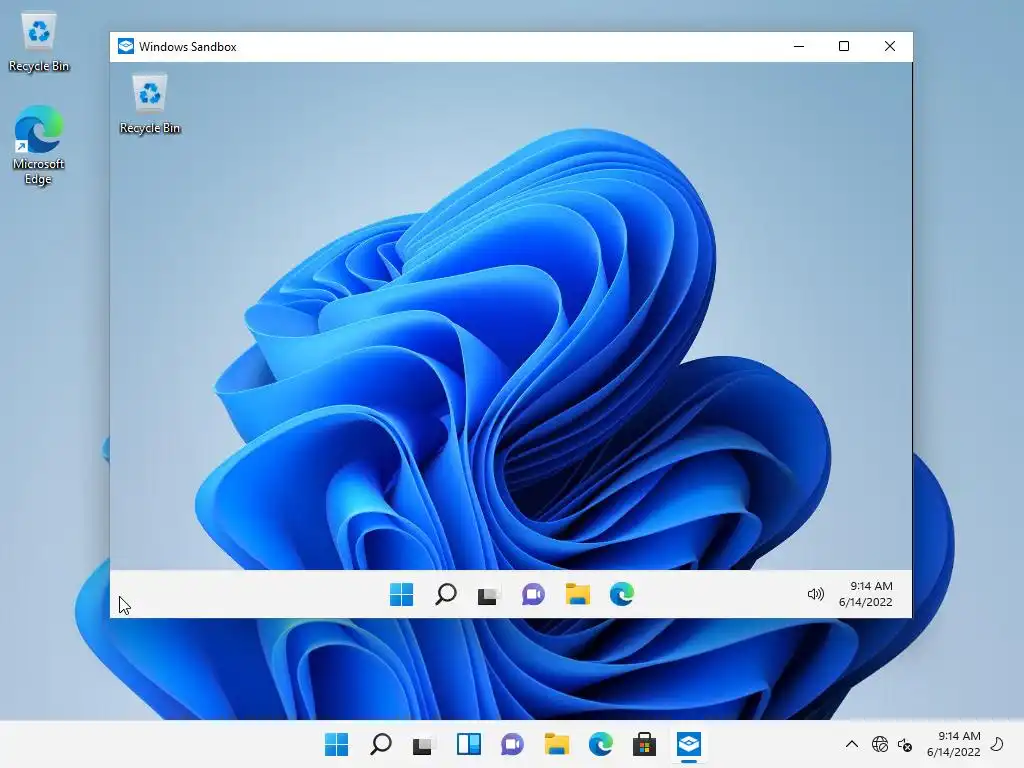Open the host clock showing 9:14 AM
The image size is (1024, 768).
[953, 744]
